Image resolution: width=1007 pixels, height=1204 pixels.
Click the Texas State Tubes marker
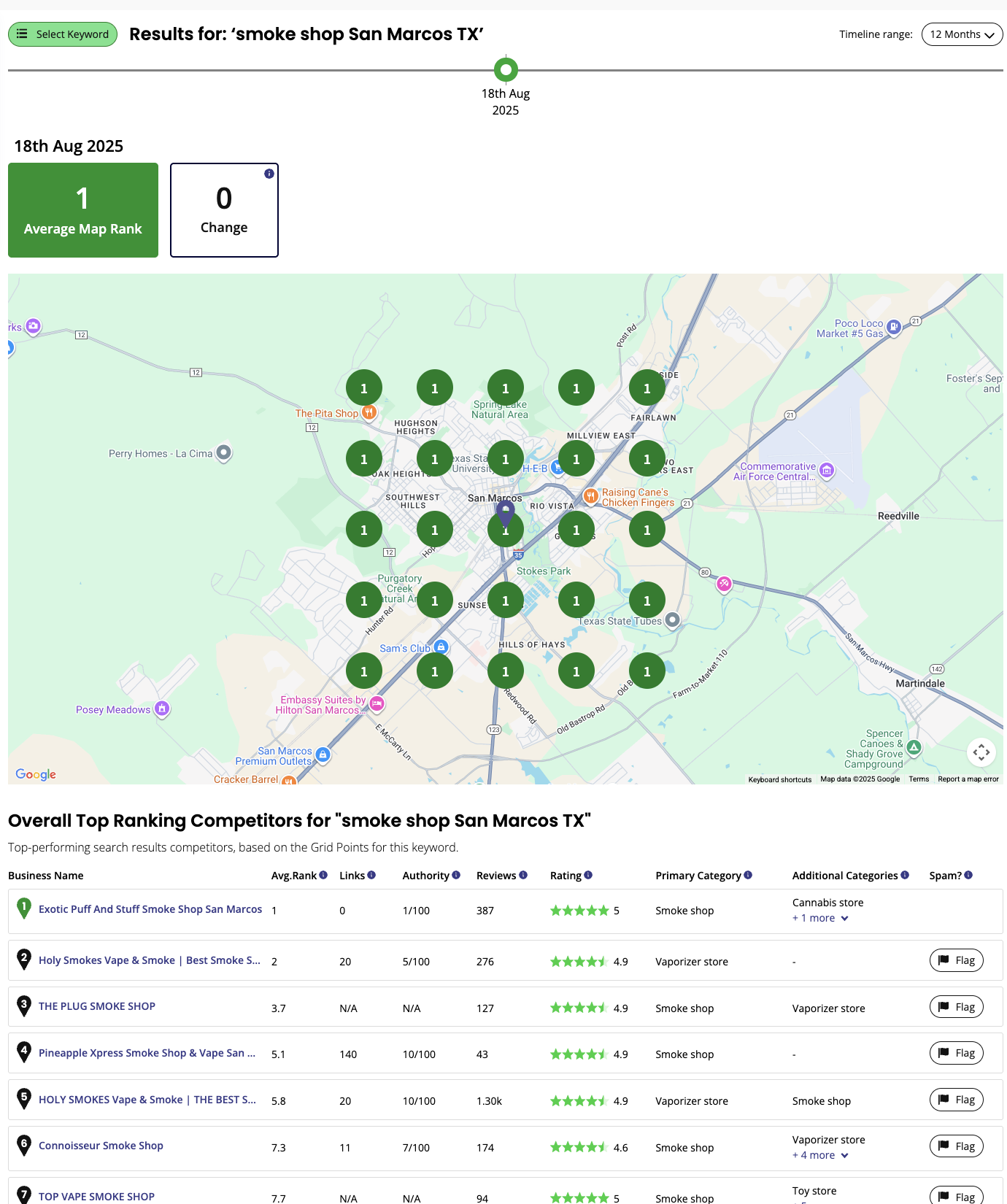(x=673, y=620)
